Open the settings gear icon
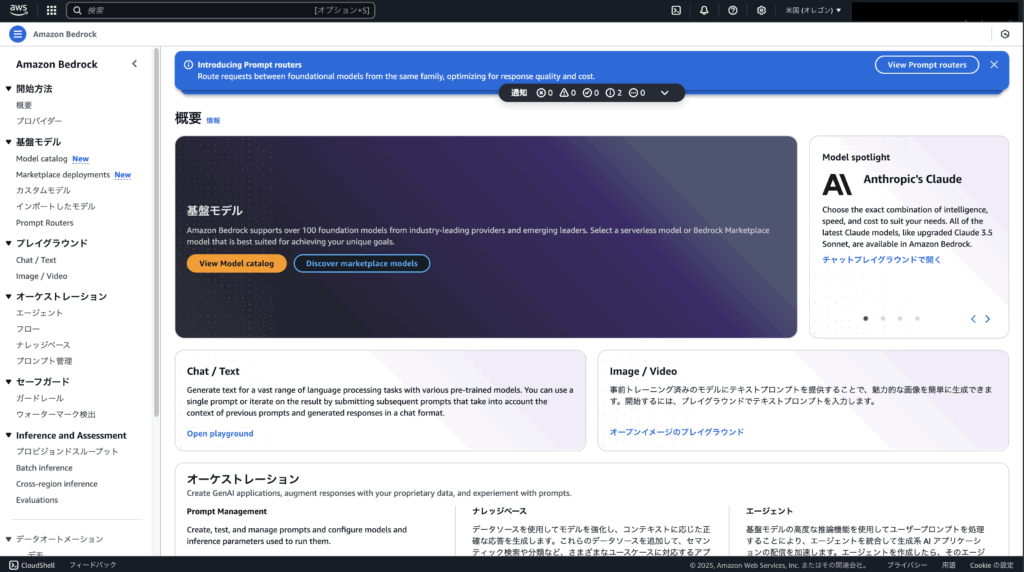 pyautogui.click(x=761, y=10)
